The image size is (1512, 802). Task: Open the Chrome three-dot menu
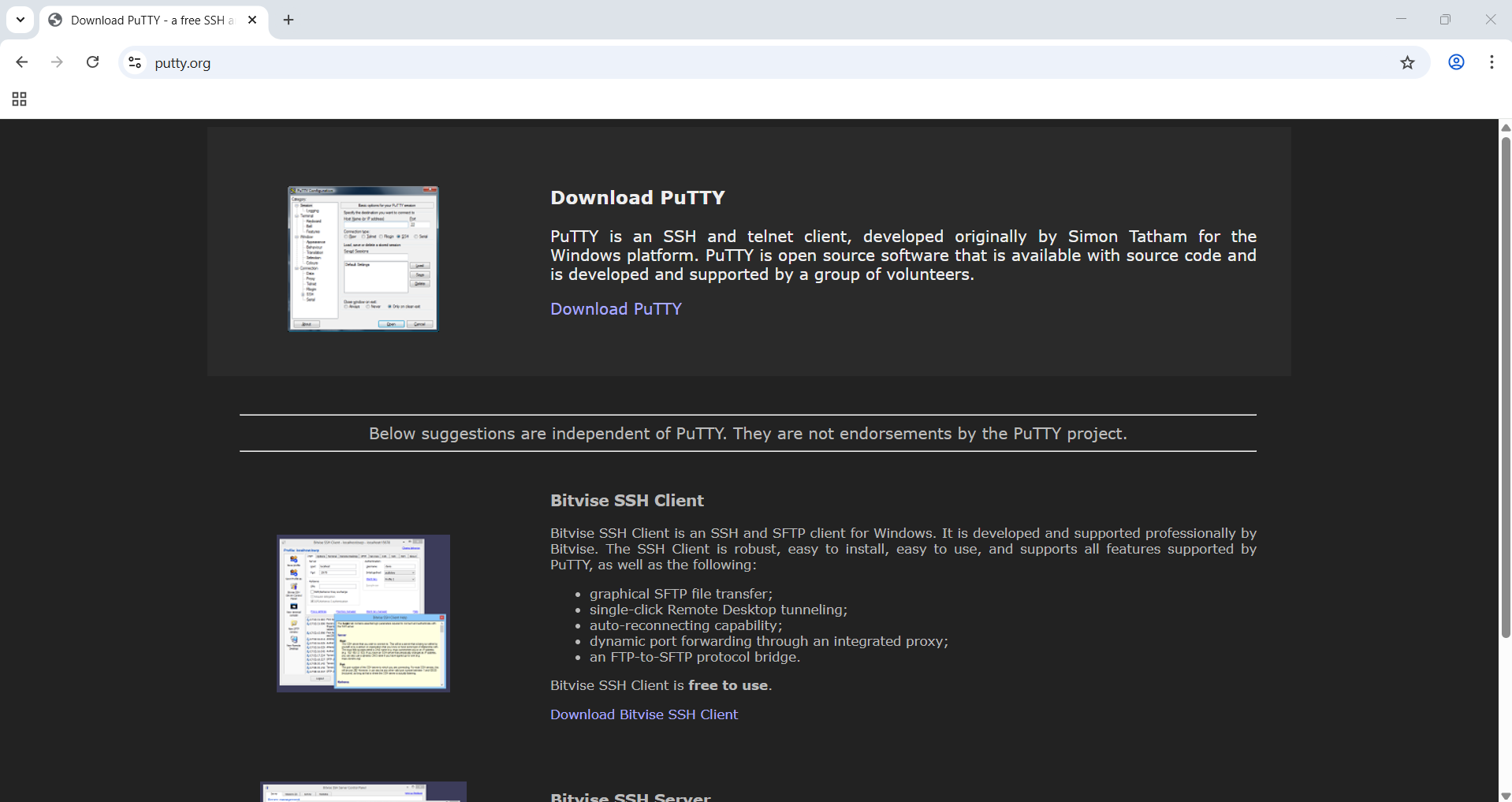click(x=1492, y=62)
